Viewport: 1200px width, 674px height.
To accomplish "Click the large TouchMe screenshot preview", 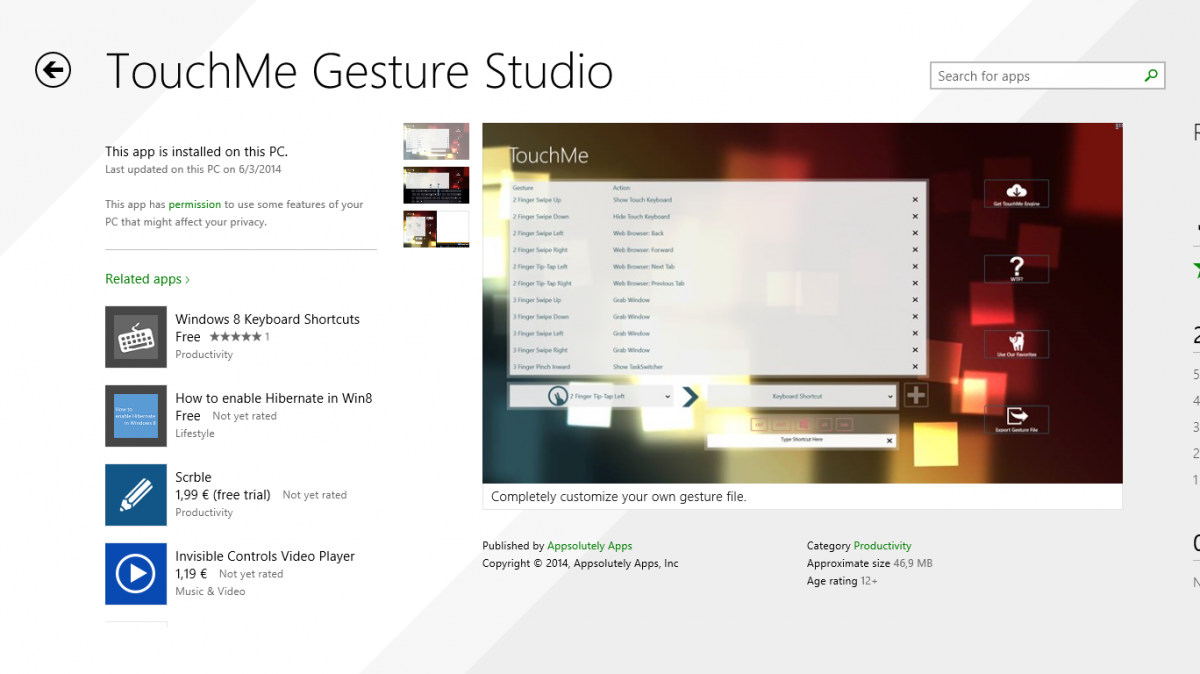I will point(802,303).
